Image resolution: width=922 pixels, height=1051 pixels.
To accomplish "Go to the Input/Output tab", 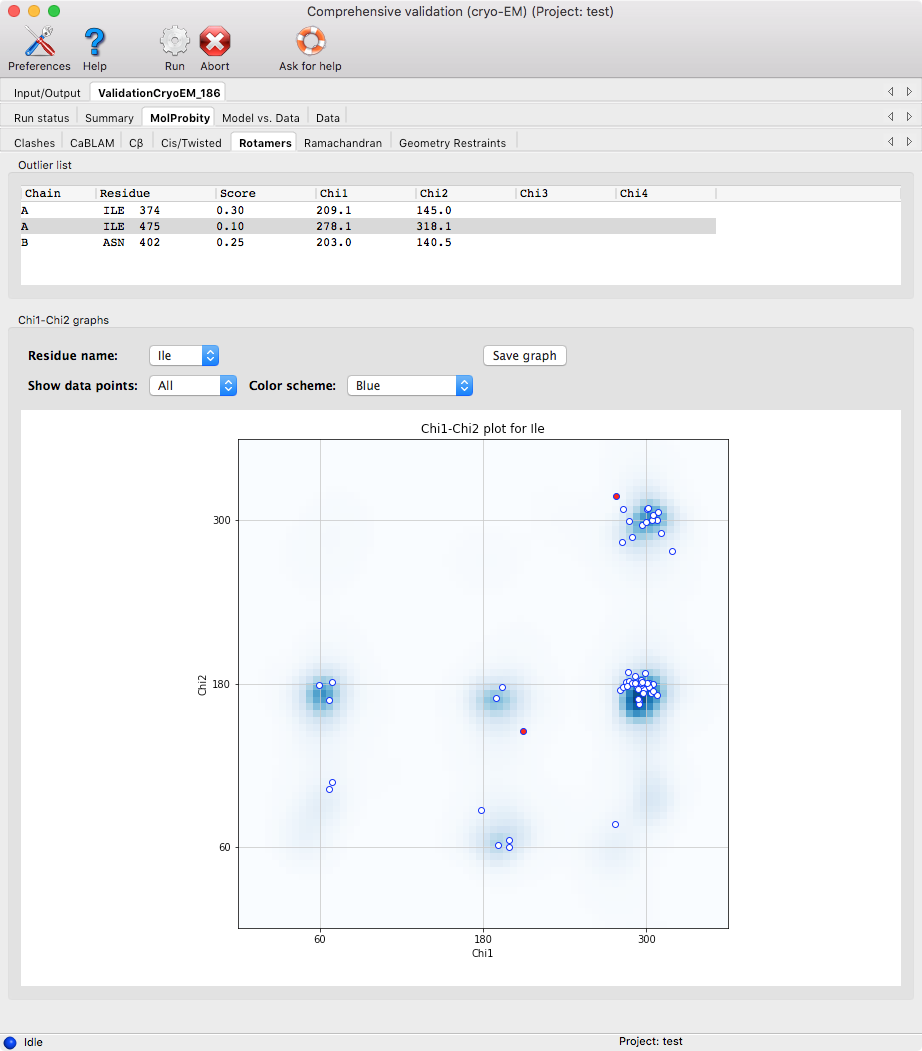I will point(47,93).
